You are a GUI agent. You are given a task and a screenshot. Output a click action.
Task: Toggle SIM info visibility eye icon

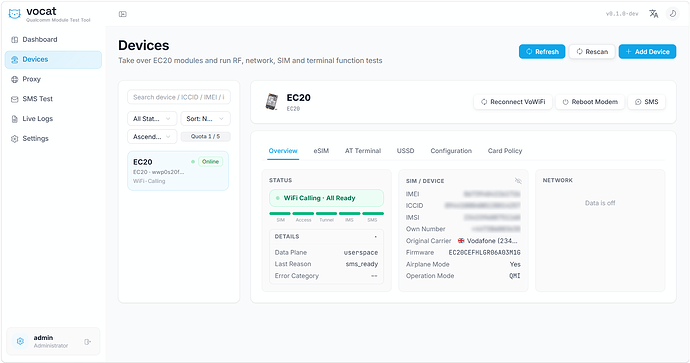point(518,181)
